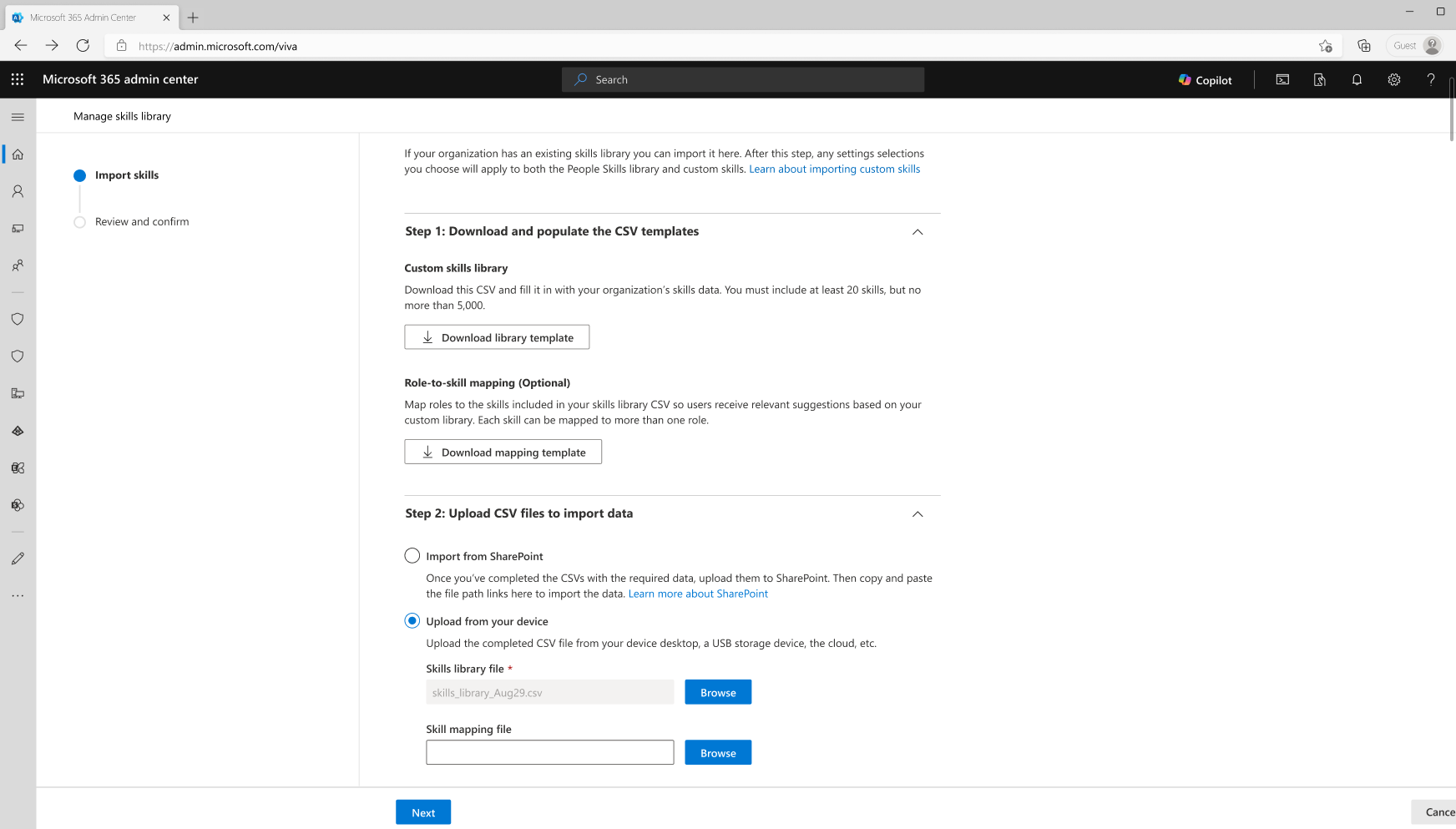Collapse Step 1 Download CSV templates section
Screen dimensions: 1456x829
point(918,232)
